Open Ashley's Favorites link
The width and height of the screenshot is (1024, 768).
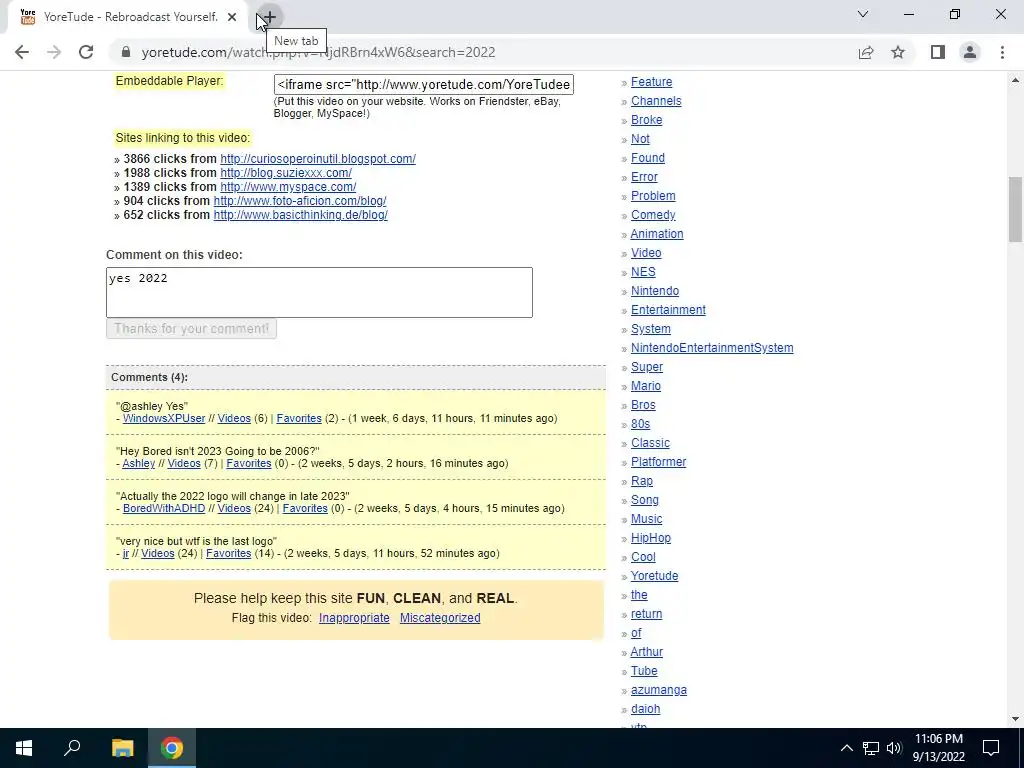(249, 464)
